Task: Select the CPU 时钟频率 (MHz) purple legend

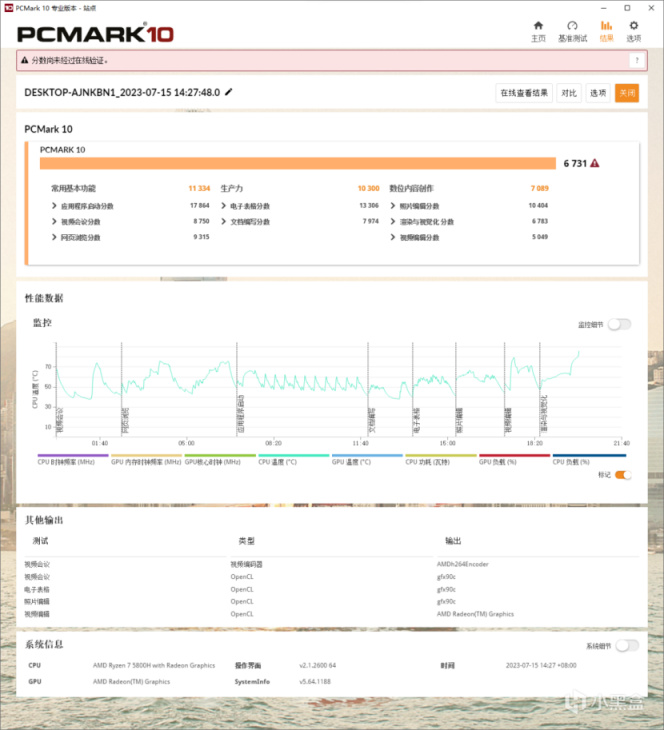Action: click(73, 459)
